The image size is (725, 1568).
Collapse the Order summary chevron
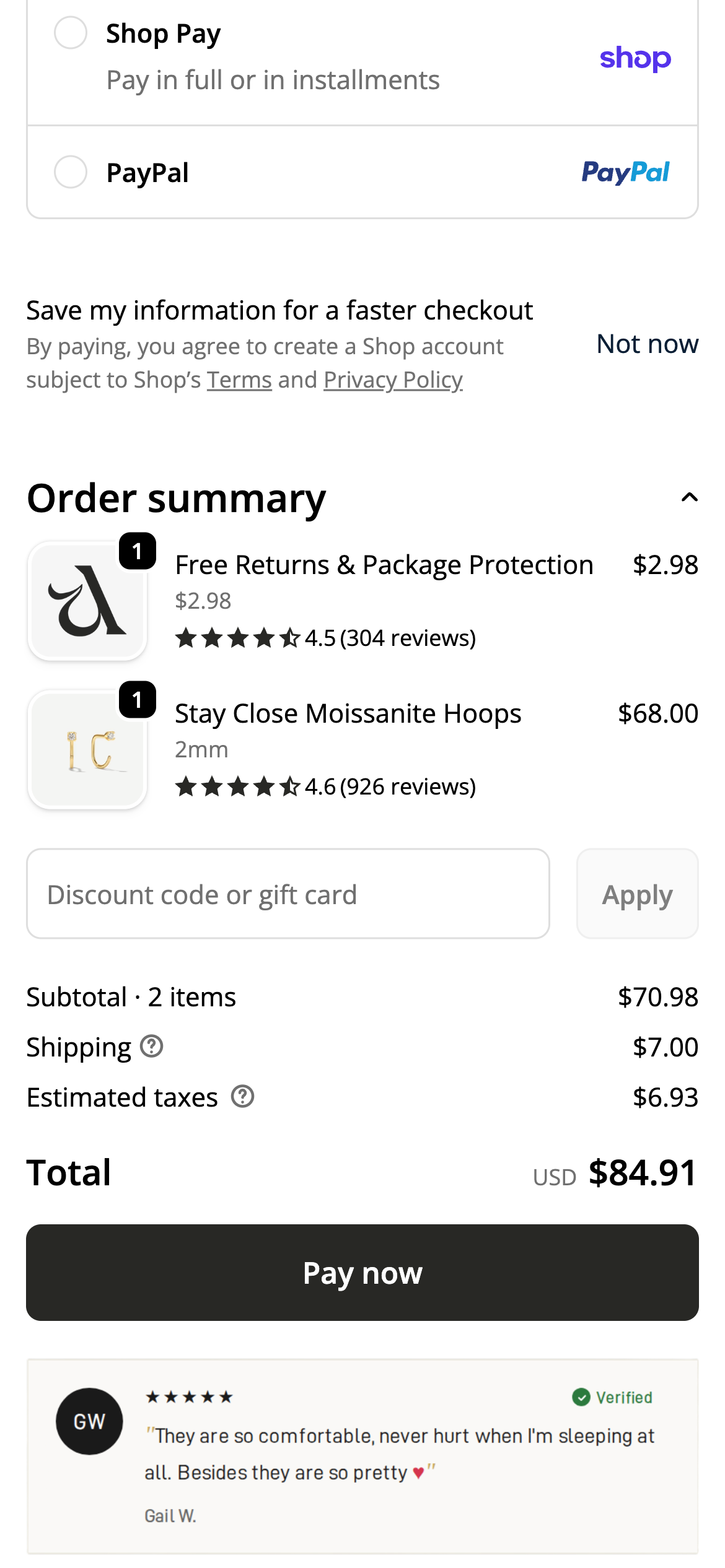pos(689,497)
